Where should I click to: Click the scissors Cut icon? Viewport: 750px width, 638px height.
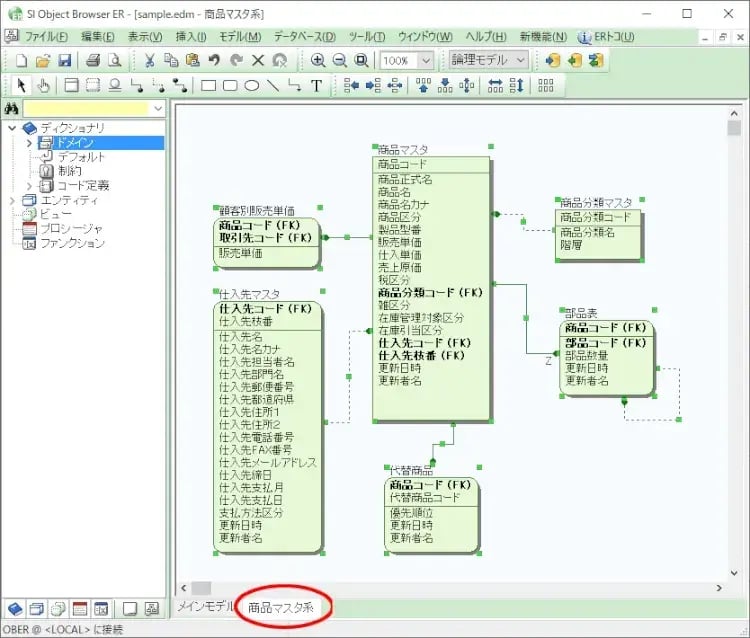pos(149,60)
